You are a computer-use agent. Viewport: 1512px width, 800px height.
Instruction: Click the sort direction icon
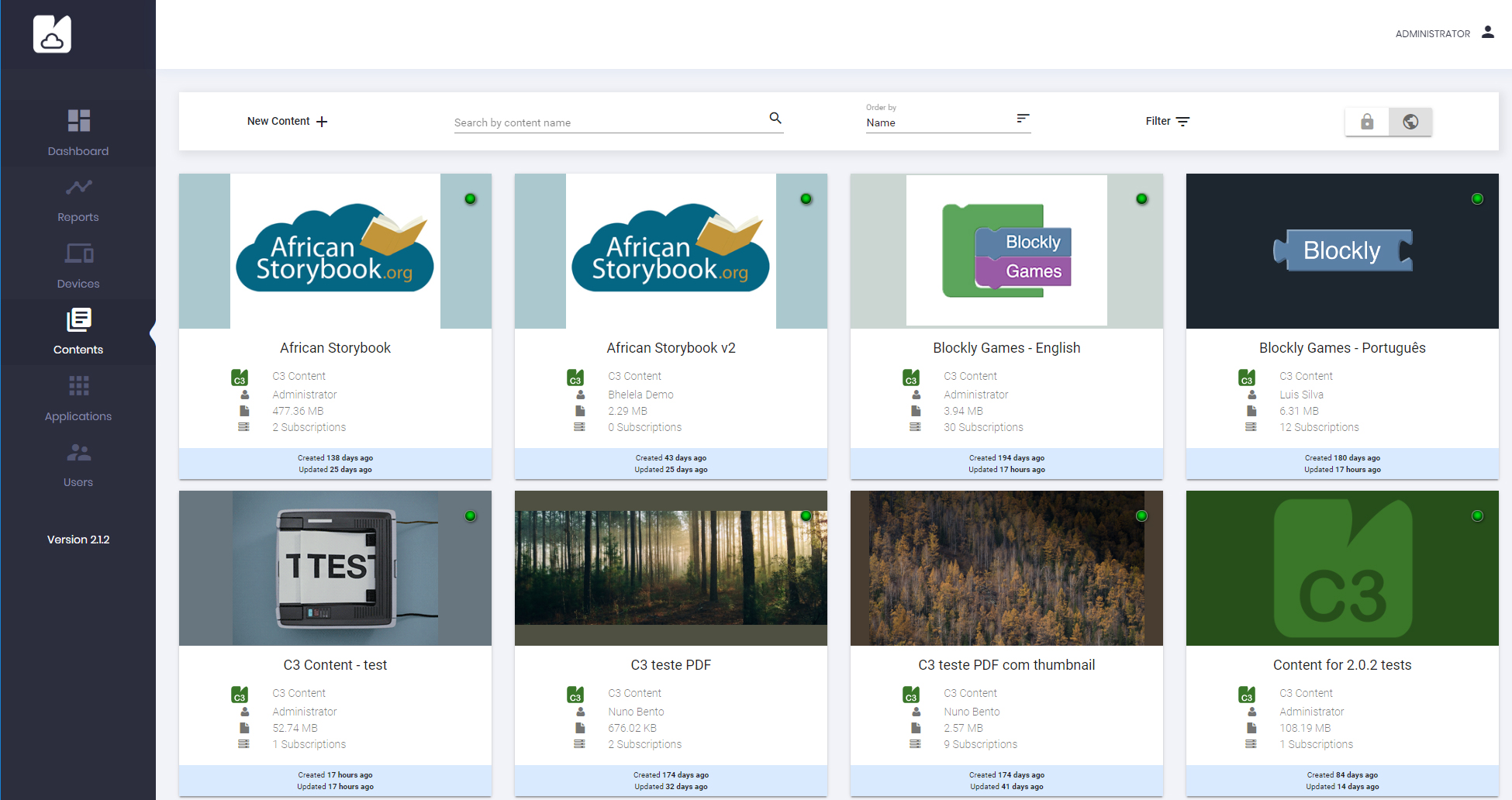[1023, 118]
